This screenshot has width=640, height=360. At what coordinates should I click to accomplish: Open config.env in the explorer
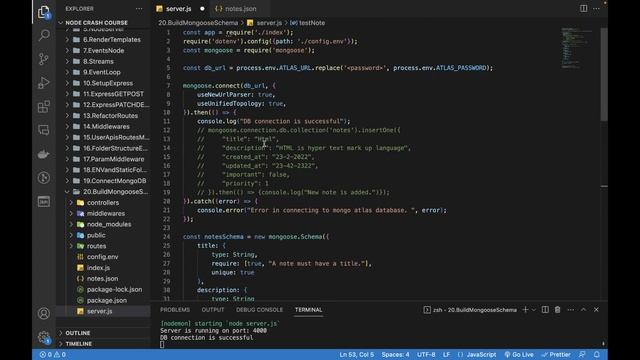coord(104,257)
